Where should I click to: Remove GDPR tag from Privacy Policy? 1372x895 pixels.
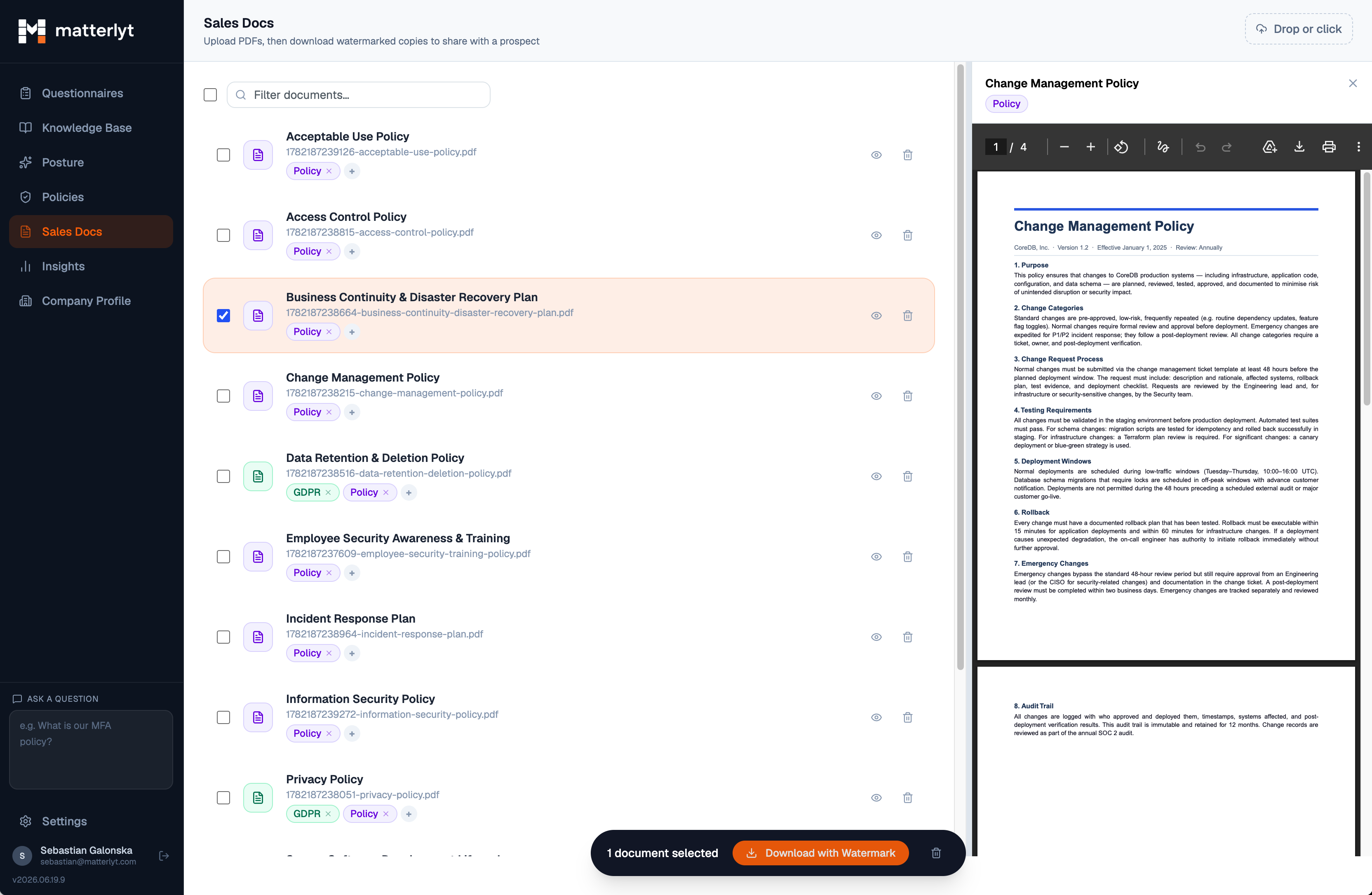coord(328,814)
